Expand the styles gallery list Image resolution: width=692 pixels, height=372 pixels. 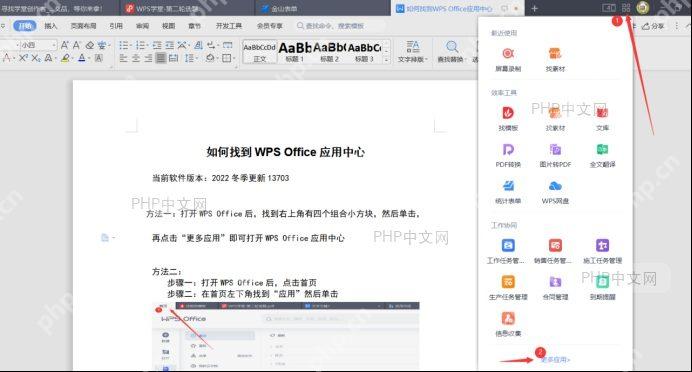pyautogui.click(x=386, y=59)
